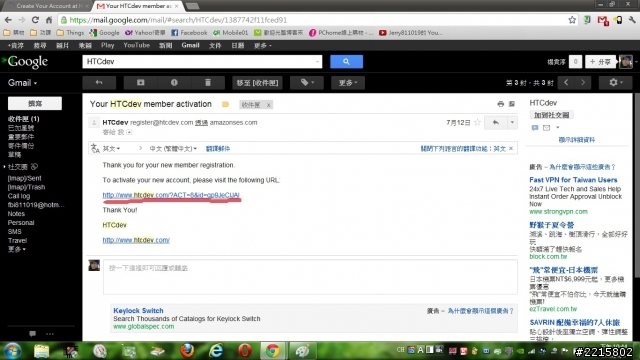The height and width of the screenshot is (360, 640).
Task: Open the search options dropdown arrow in search box
Action: [x=317, y=62]
